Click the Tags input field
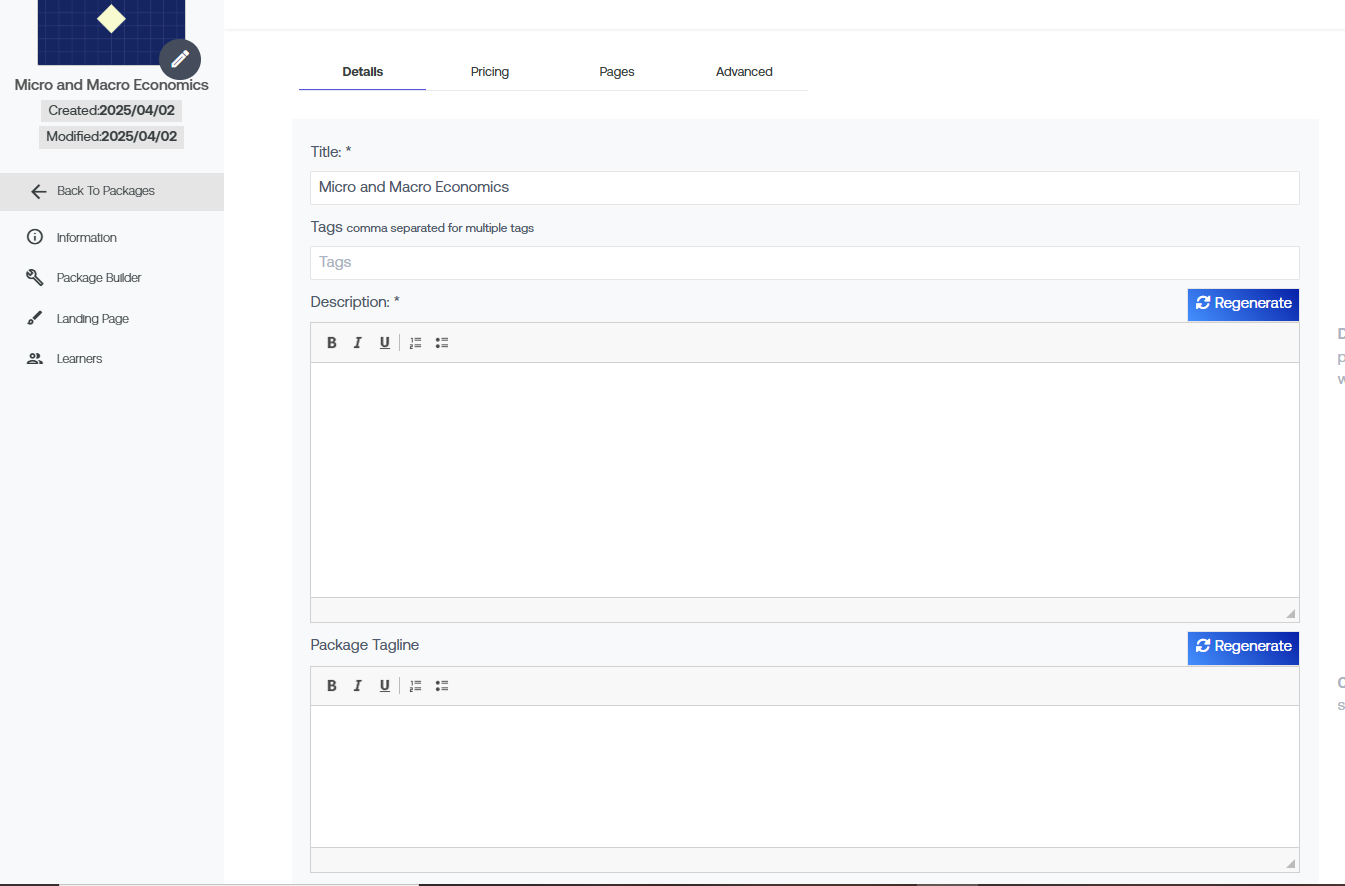This screenshot has height=886, width=1345. pos(804,263)
